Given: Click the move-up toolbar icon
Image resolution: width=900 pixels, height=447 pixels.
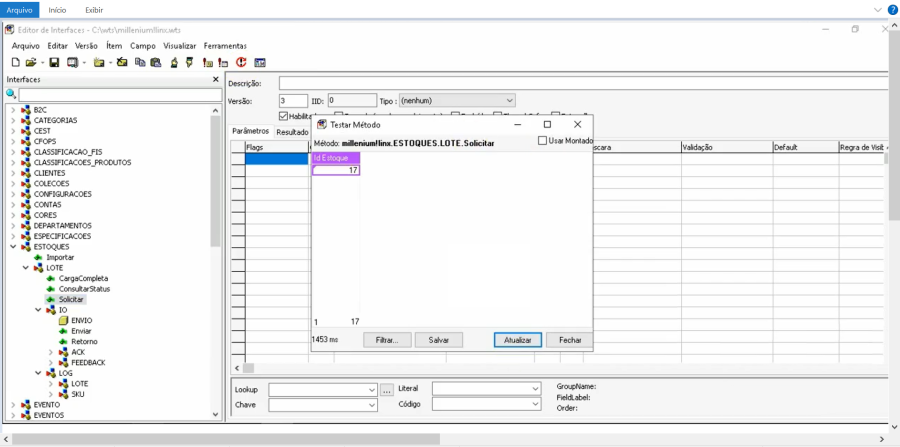Looking at the screenshot, I should pyautogui.click(x=174, y=63).
